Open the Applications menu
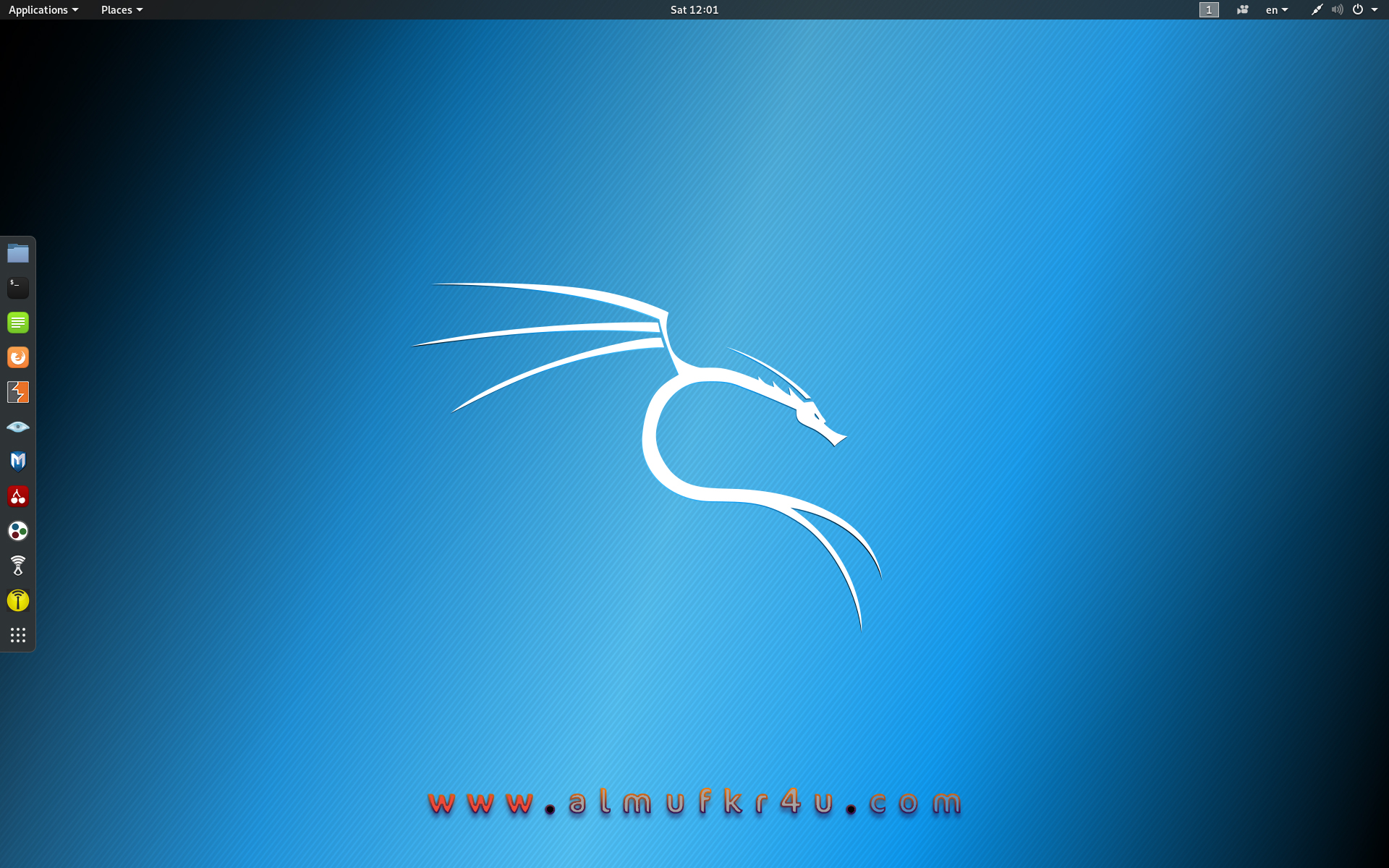This screenshot has height=868, width=1389. point(43,9)
